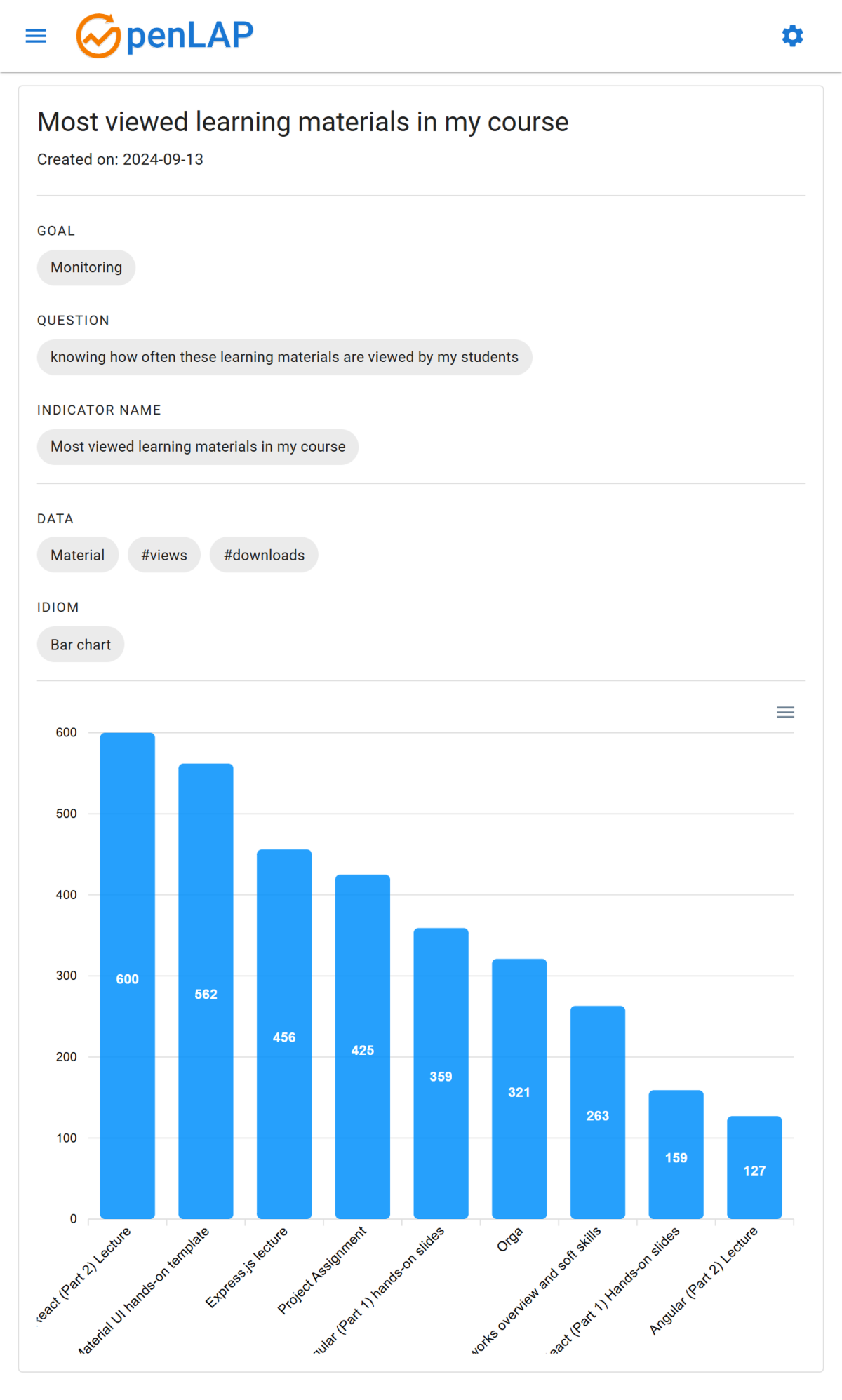Click the #downloads data chip

coord(264,556)
